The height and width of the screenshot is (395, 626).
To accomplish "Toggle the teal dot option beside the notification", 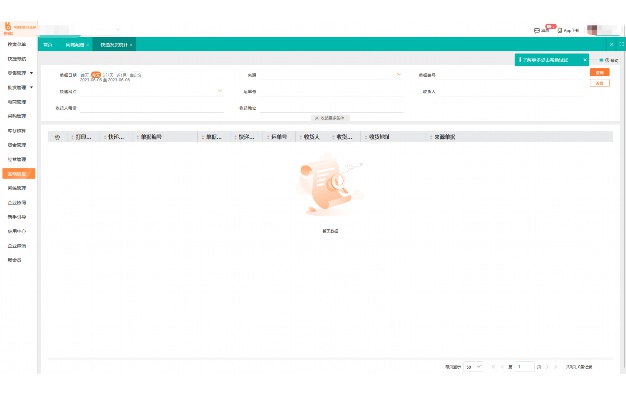I will coord(601,60).
